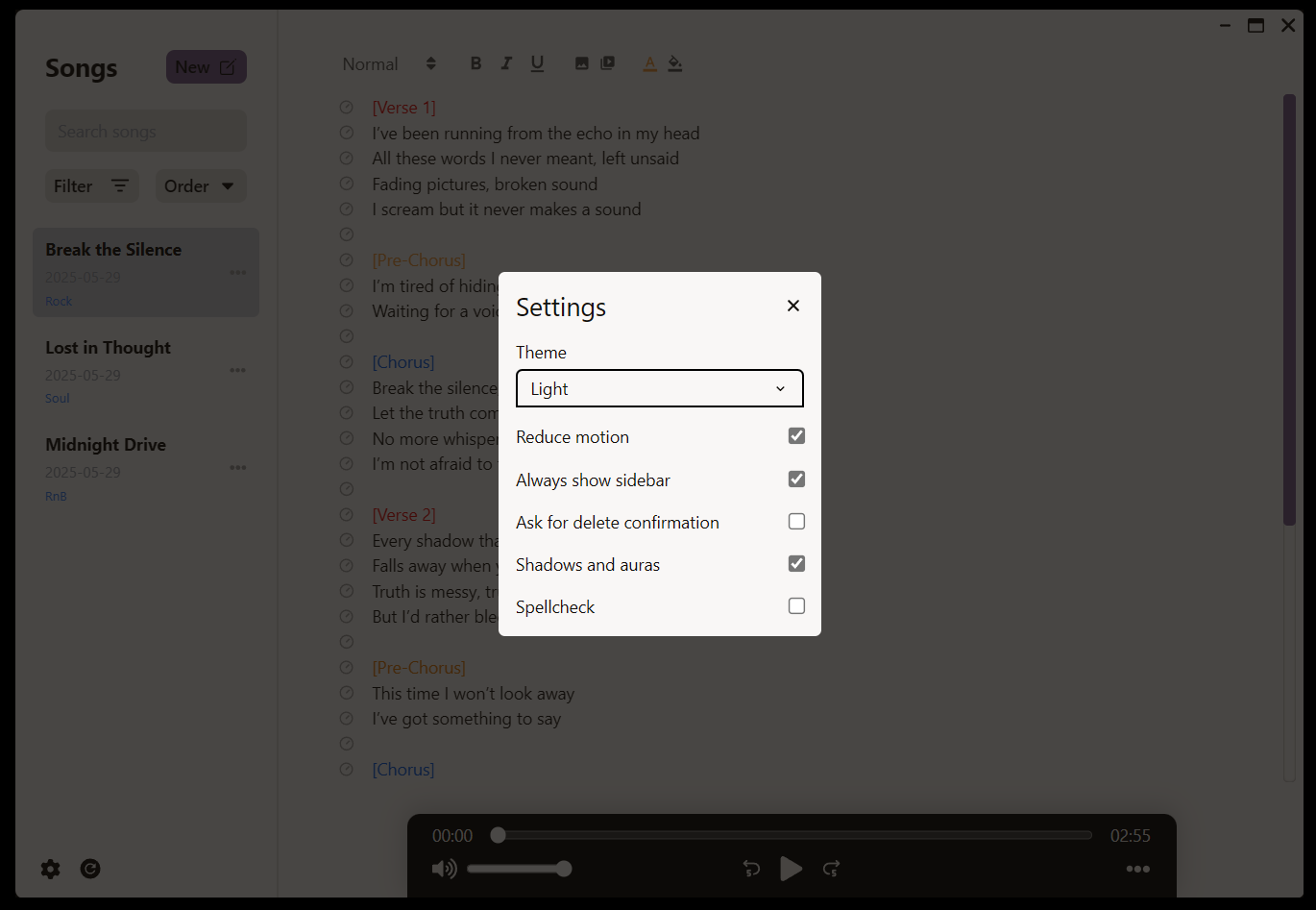Apply italic formatting
Image resolution: width=1316 pixels, height=910 pixels.
coord(506,63)
